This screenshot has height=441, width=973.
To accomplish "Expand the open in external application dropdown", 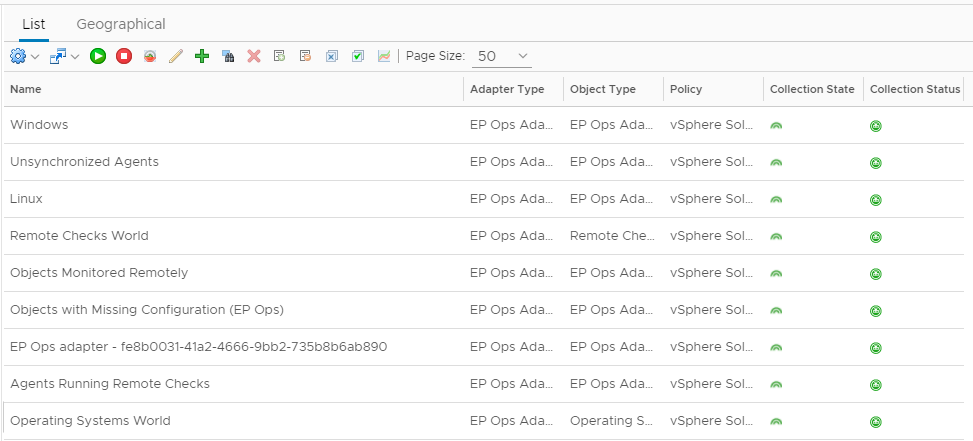I will click(64, 57).
